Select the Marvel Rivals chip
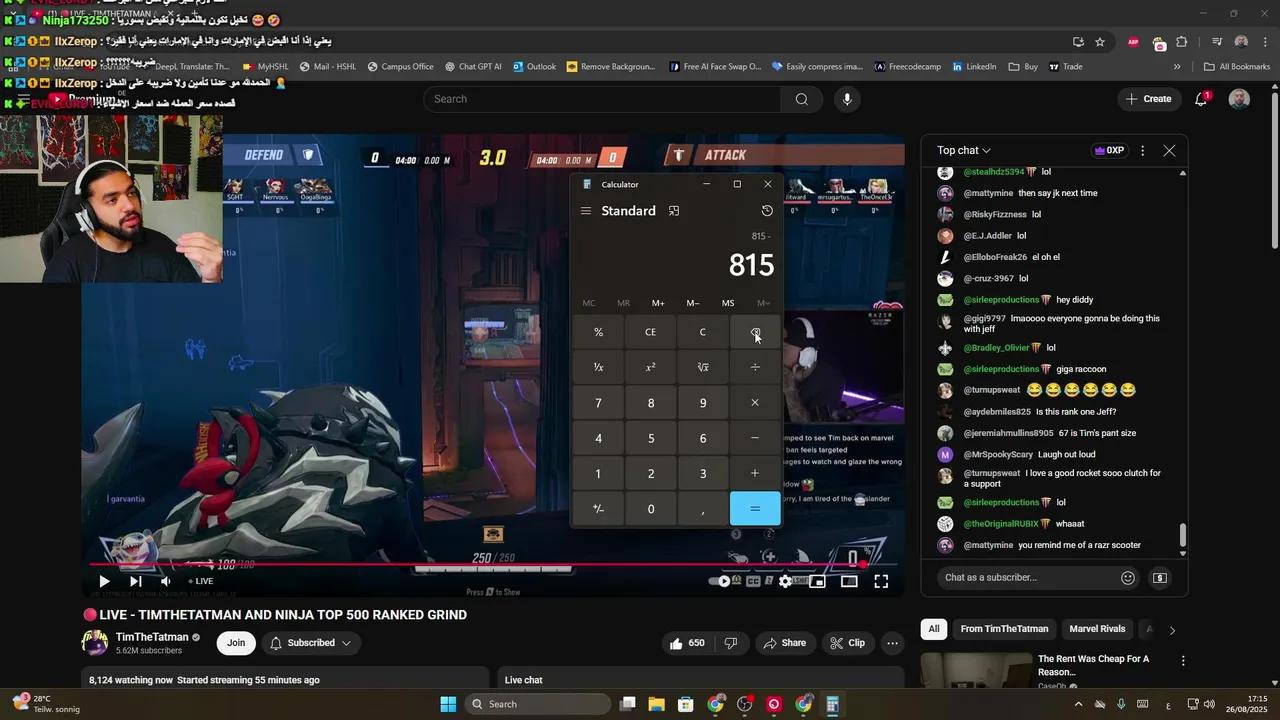Viewport: 1280px width, 720px height. [x=1097, y=629]
